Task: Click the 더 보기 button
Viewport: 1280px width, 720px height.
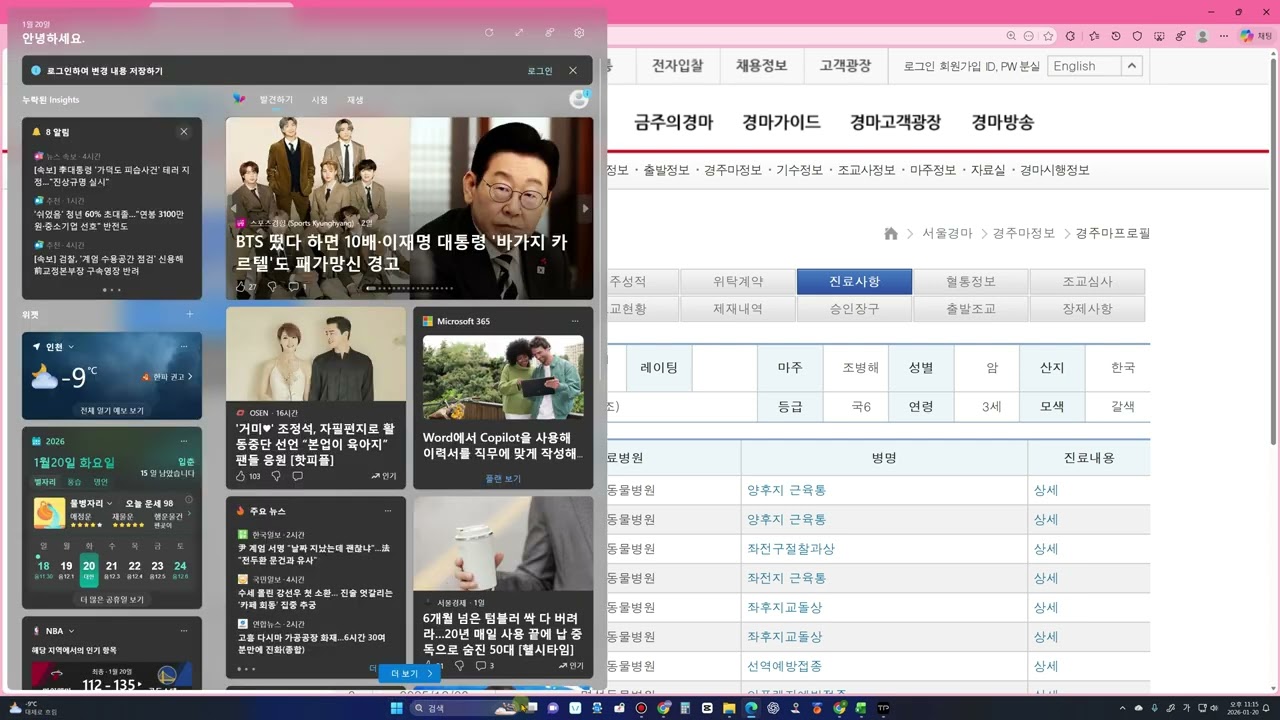Action: click(x=410, y=674)
